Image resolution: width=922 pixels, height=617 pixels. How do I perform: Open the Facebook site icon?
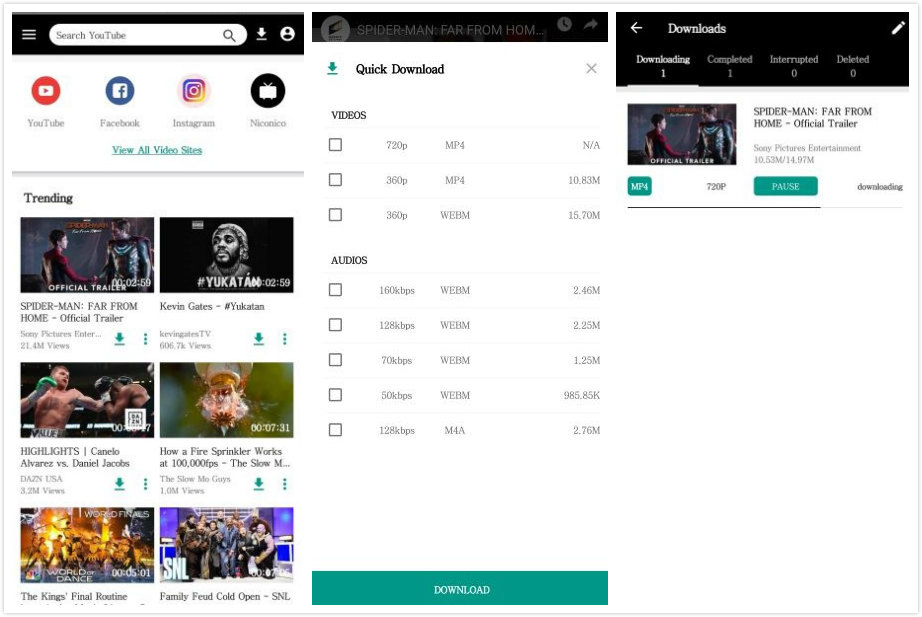point(119,91)
